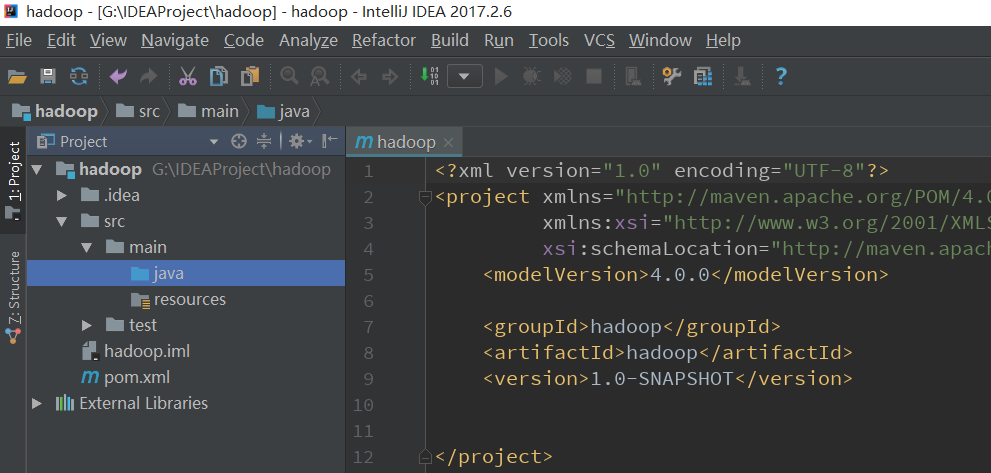Expand the test folder

[x=87, y=325]
